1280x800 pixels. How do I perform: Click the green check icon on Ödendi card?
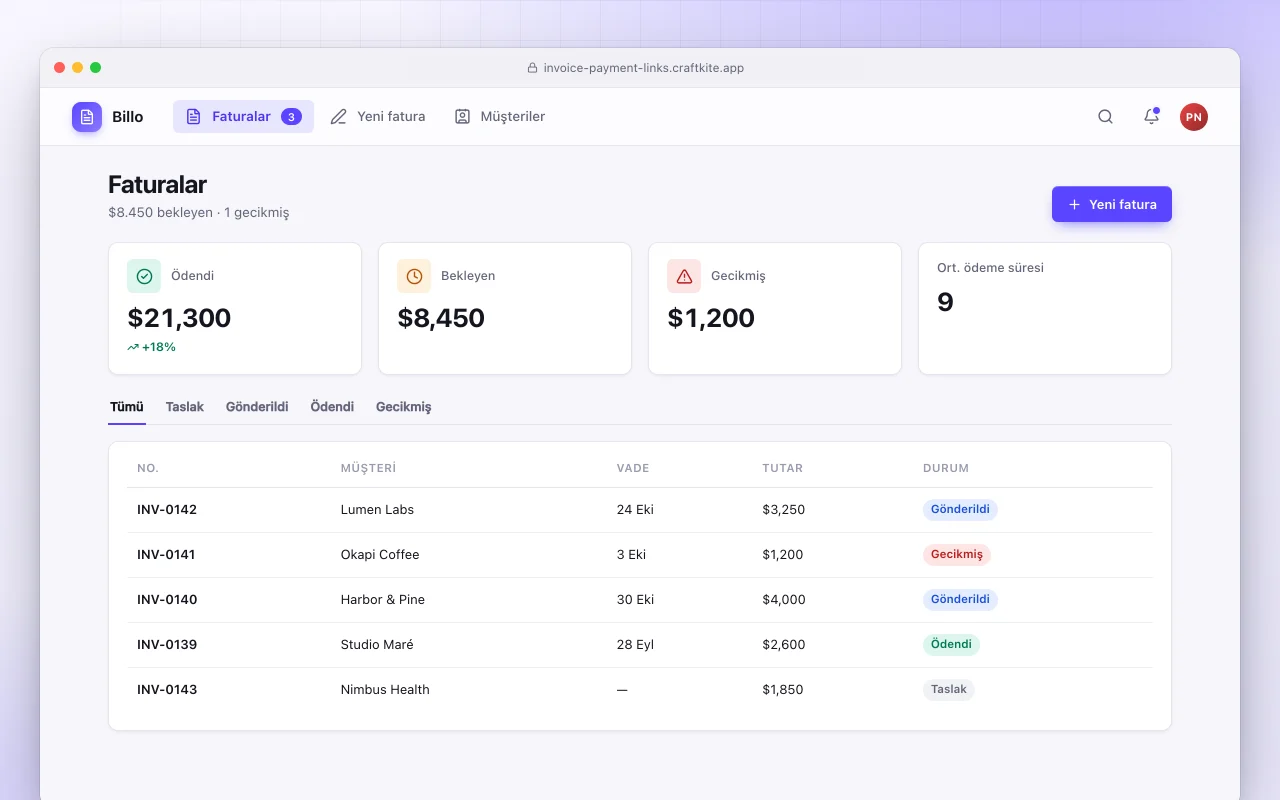[x=144, y=276]
